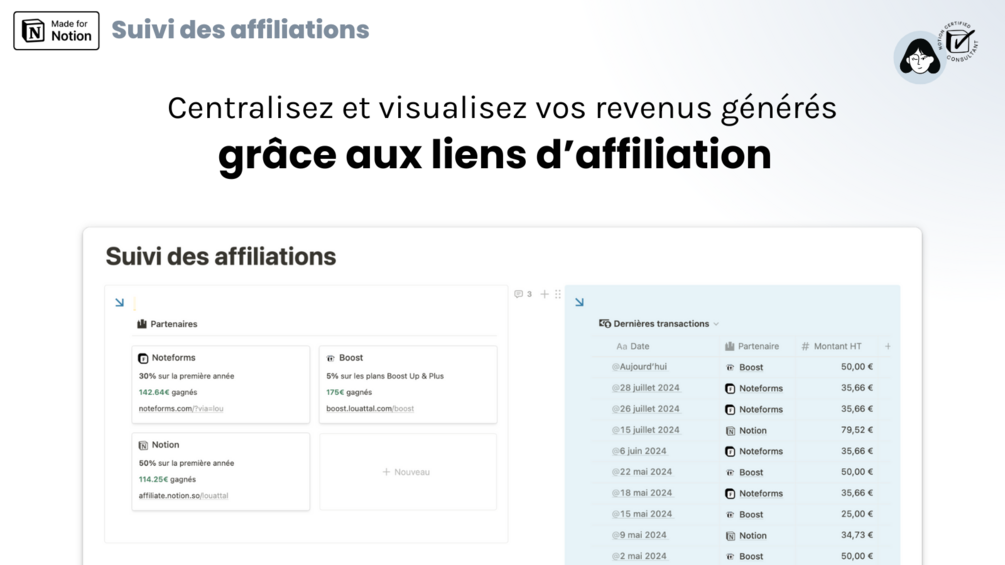The width and height of the screenshot is (1005, 565).
Task: Click Noteforms icon in 6 juin 2024 row
Action: pyautogui.click(x=729, y=452)
